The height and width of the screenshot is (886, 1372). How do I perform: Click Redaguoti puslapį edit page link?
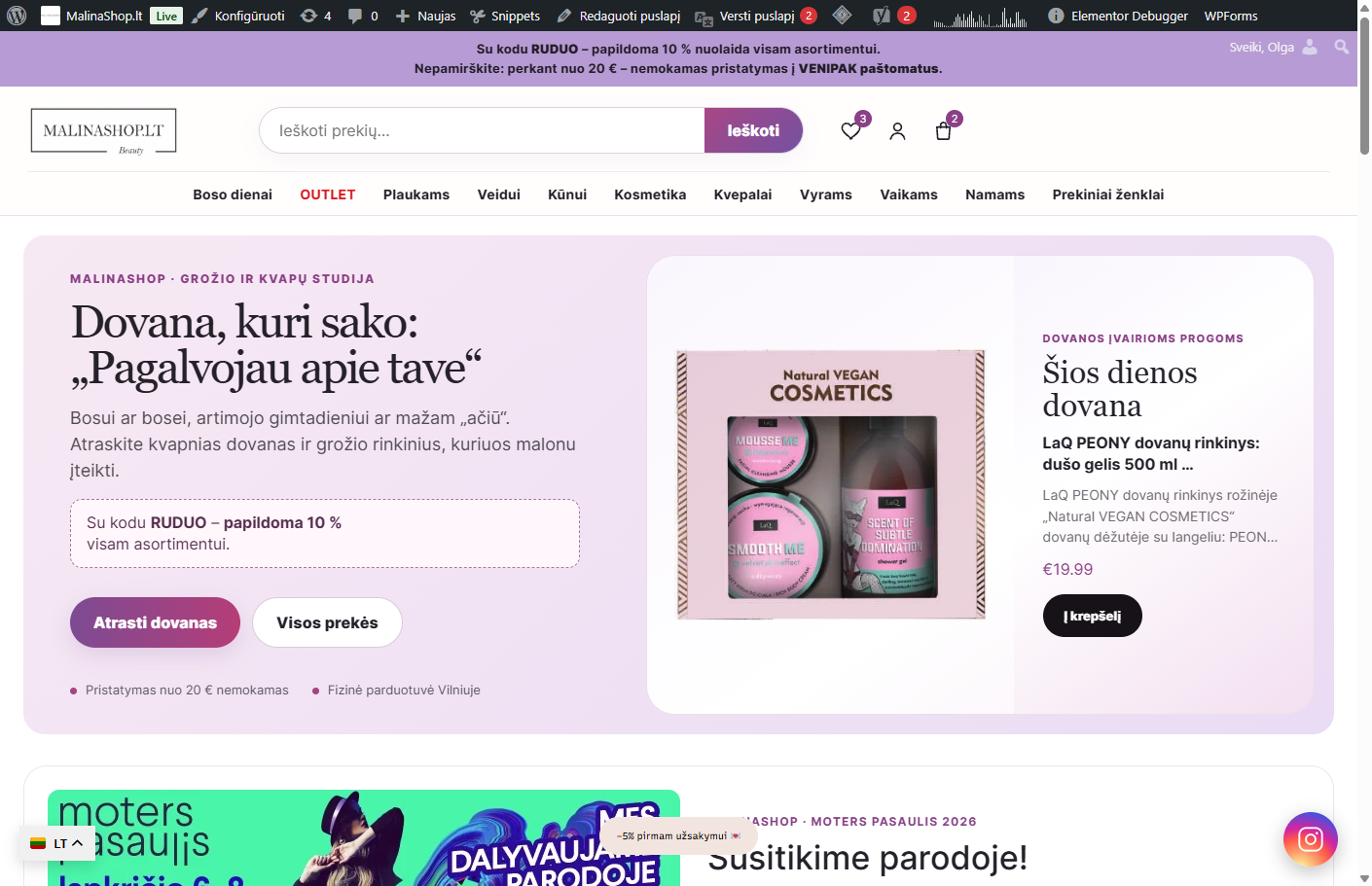619,16
